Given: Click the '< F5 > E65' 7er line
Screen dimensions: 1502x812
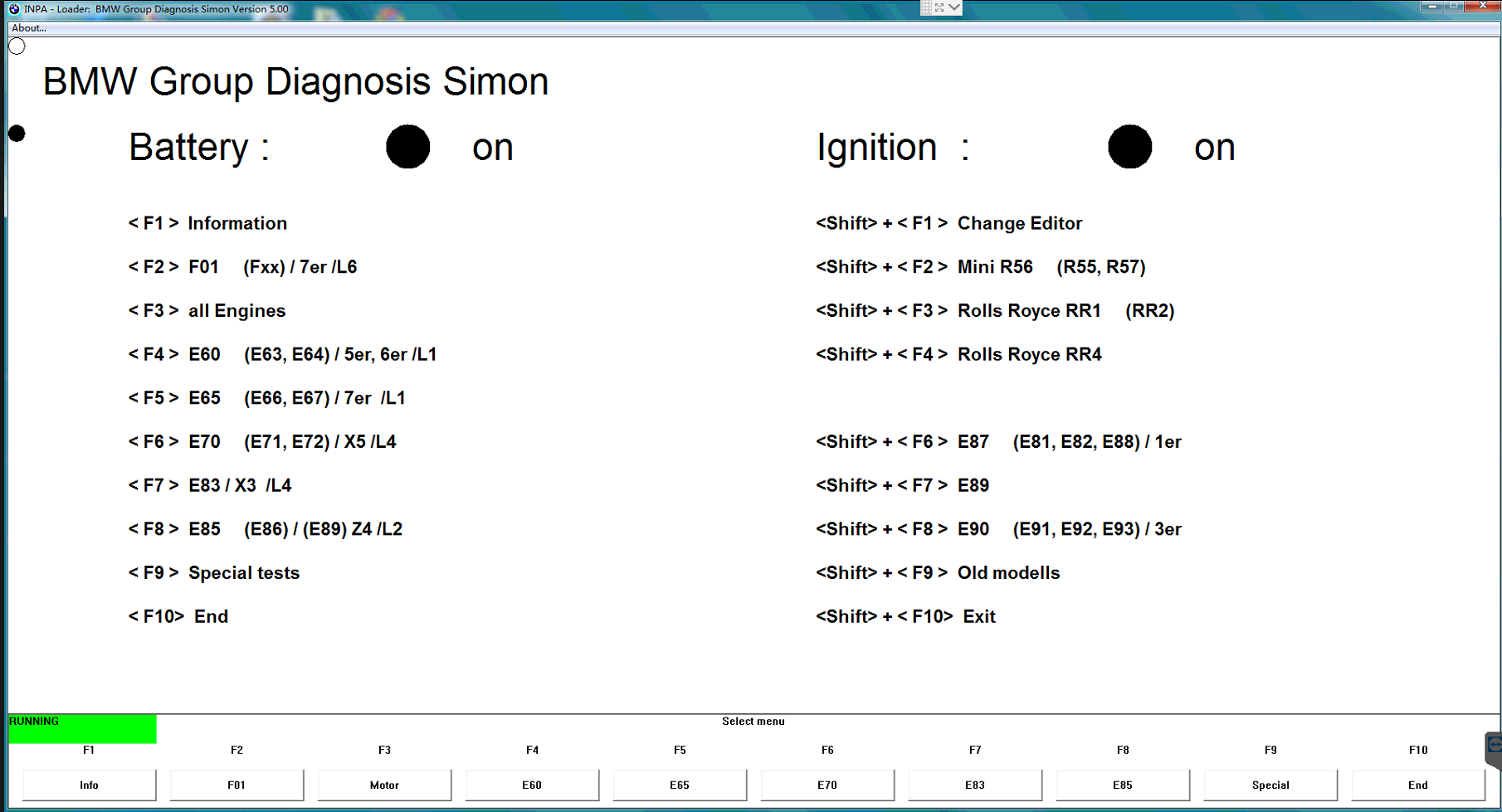Looking at the screenshot, I should coord(266,398).
